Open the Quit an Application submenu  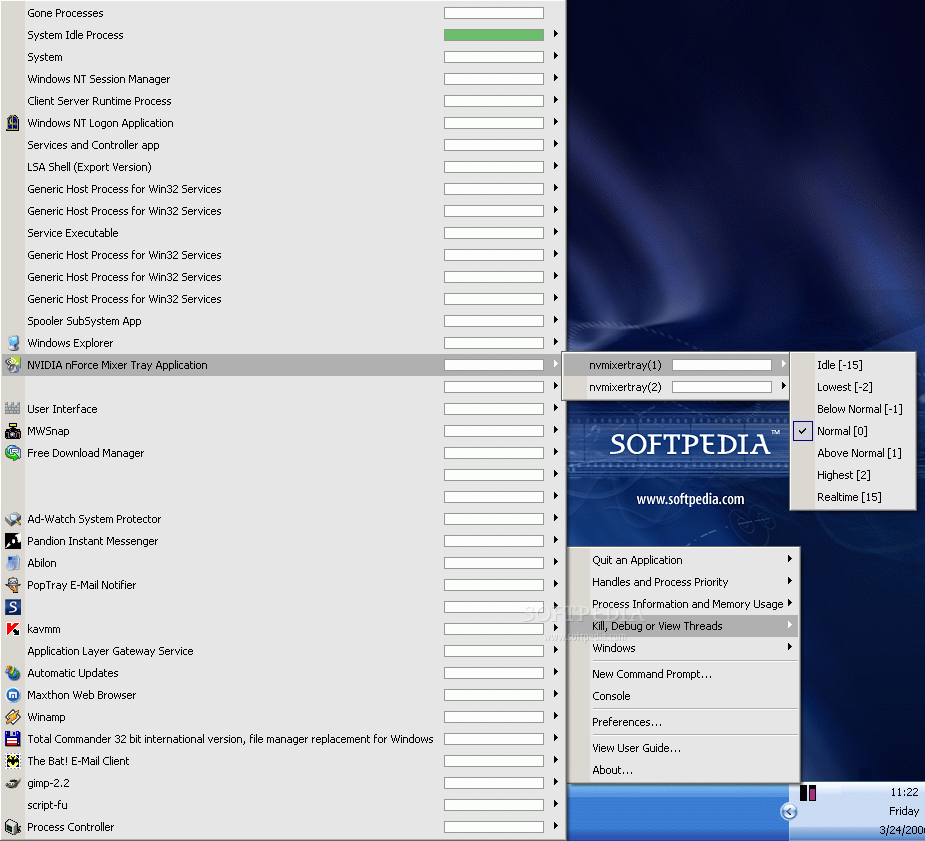pos(683,560)
